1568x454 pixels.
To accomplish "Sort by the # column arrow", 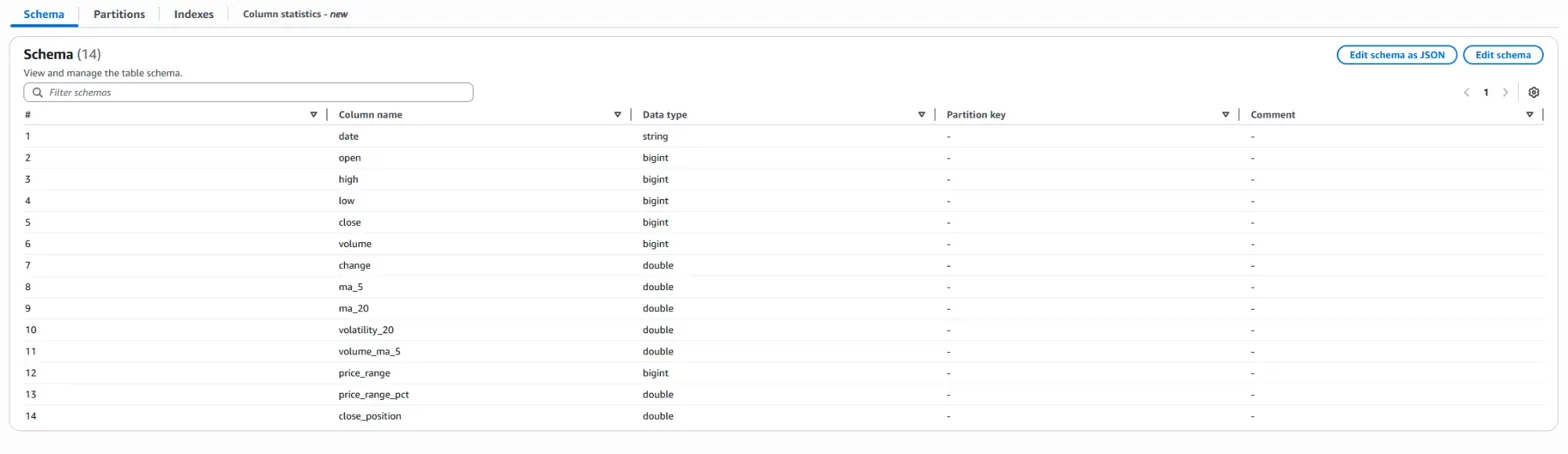I will point(314,115).
